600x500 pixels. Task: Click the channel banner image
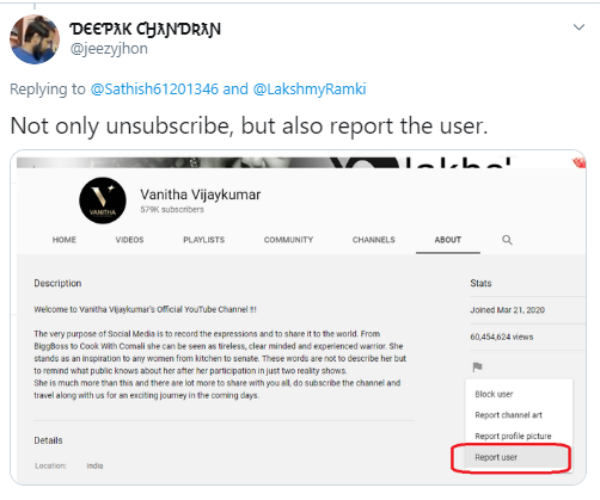[x=301, y=162]
